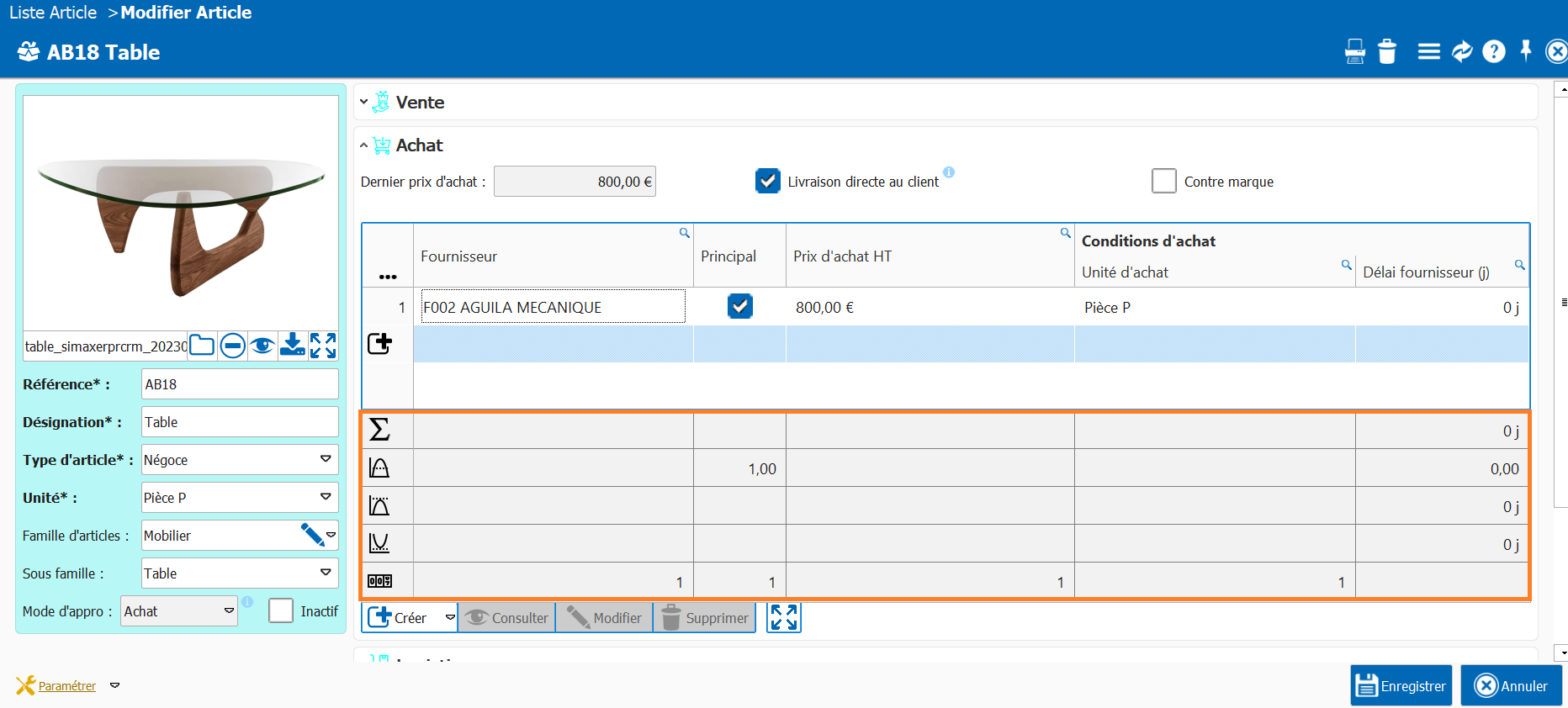Click the pin icon in header
The height and width of the screenshot is (708, 1568).
1526,51
